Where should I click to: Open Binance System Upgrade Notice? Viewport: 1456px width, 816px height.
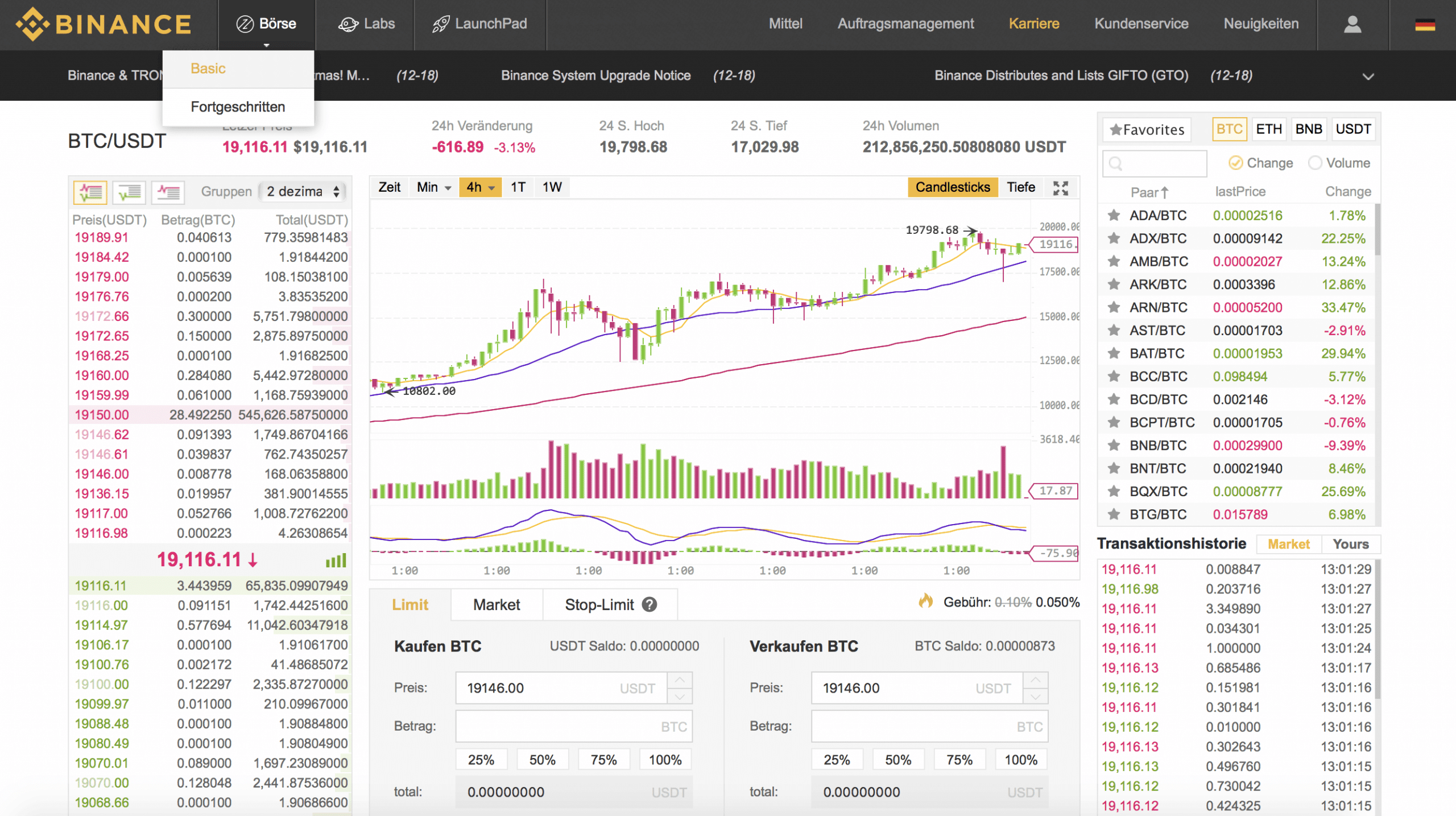click(595, 76)
